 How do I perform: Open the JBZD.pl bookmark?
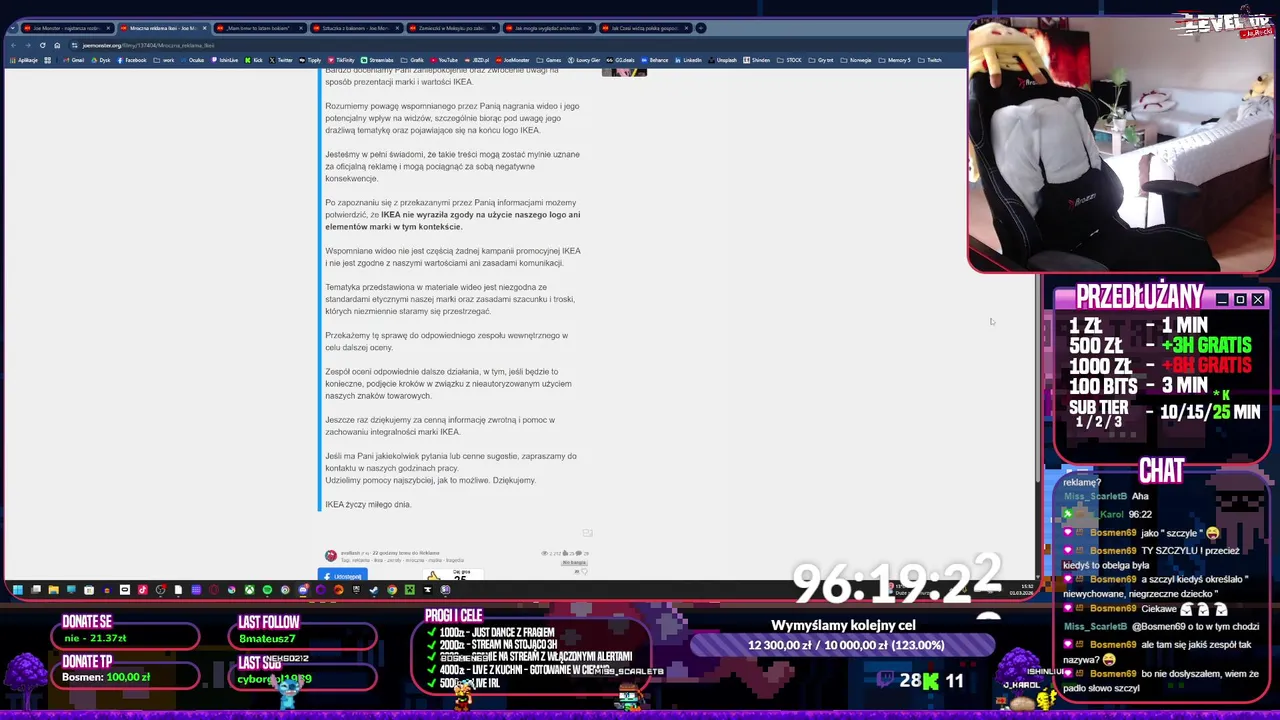click(x=476, y=60)
